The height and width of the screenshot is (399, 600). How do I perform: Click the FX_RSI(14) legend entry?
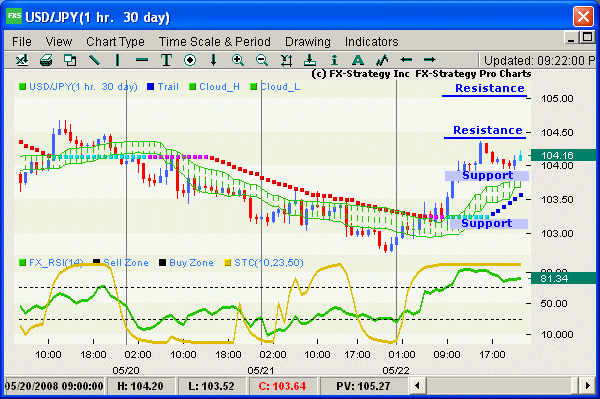pos(51,263)
